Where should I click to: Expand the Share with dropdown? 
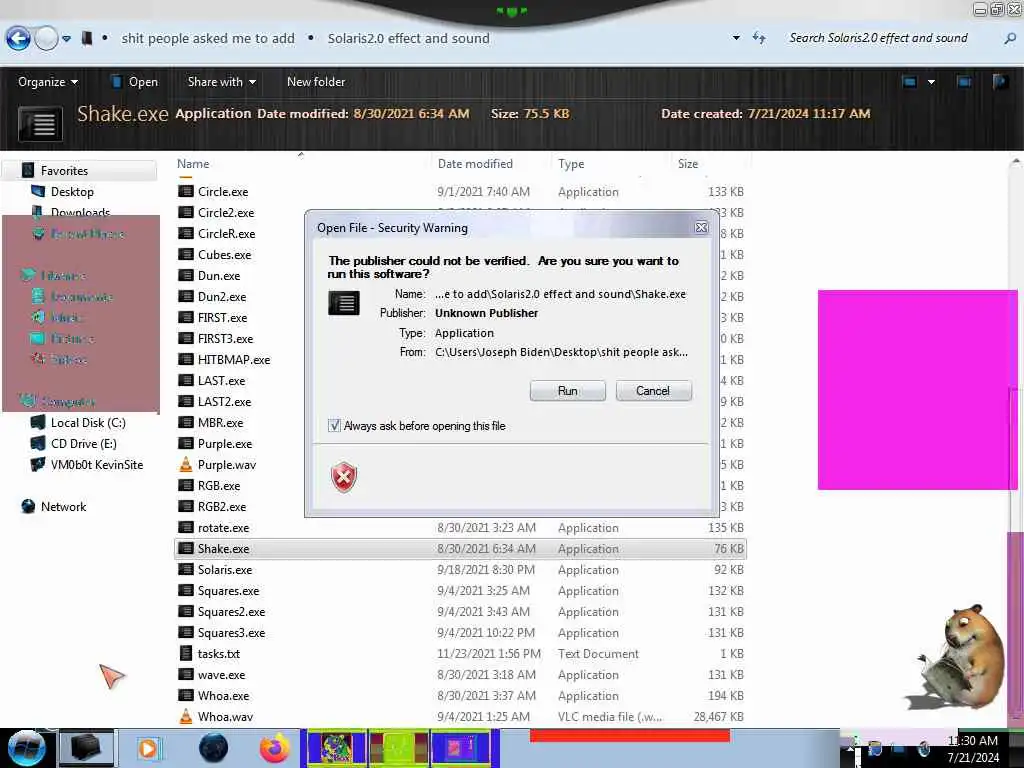pyautogui.click(x=221, y=82)
